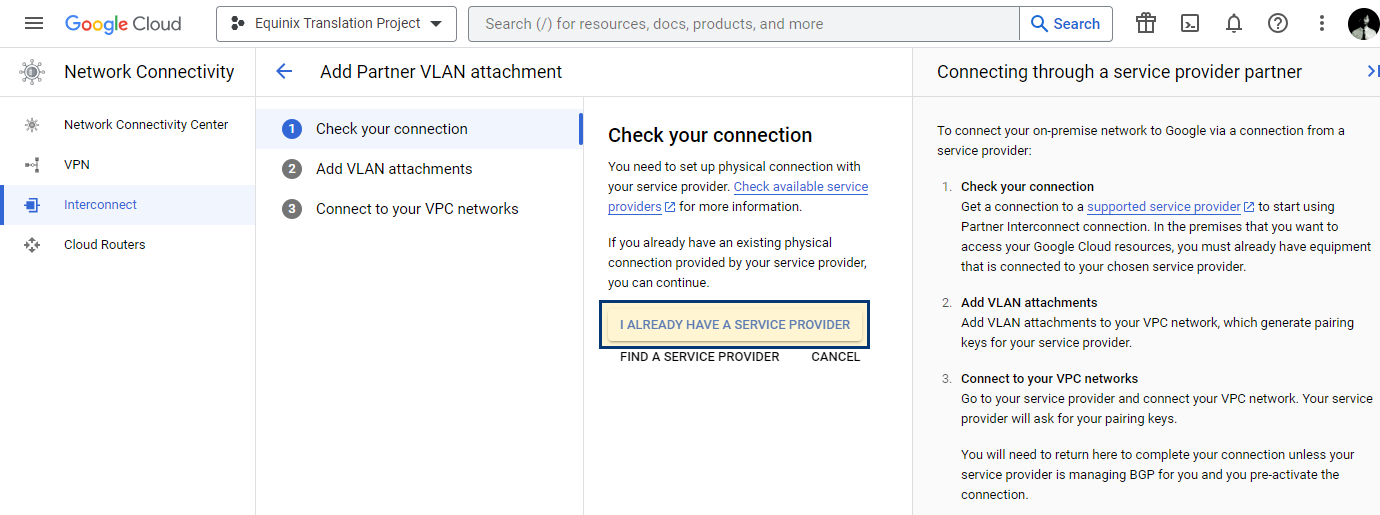This screenshot has height=515, width=1380.
Task: Open the notifications bell
Action: [x=1234, y=24]
